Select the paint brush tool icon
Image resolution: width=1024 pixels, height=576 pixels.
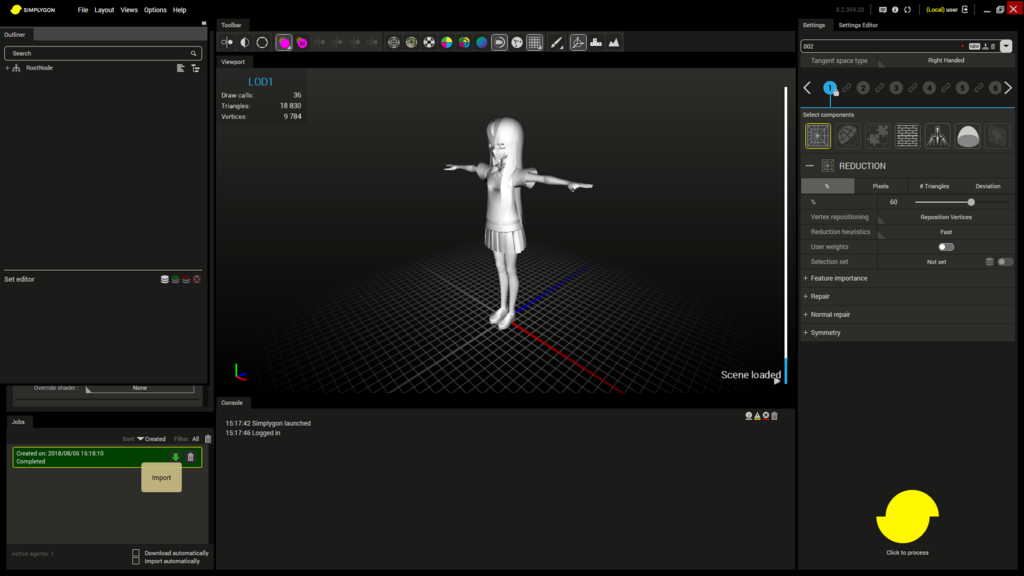pos(556,42)
